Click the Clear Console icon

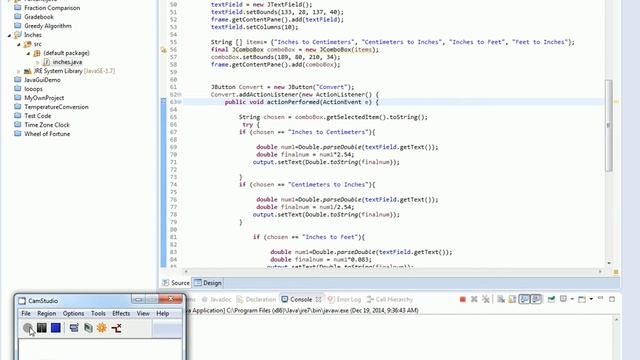coord(501,300)
